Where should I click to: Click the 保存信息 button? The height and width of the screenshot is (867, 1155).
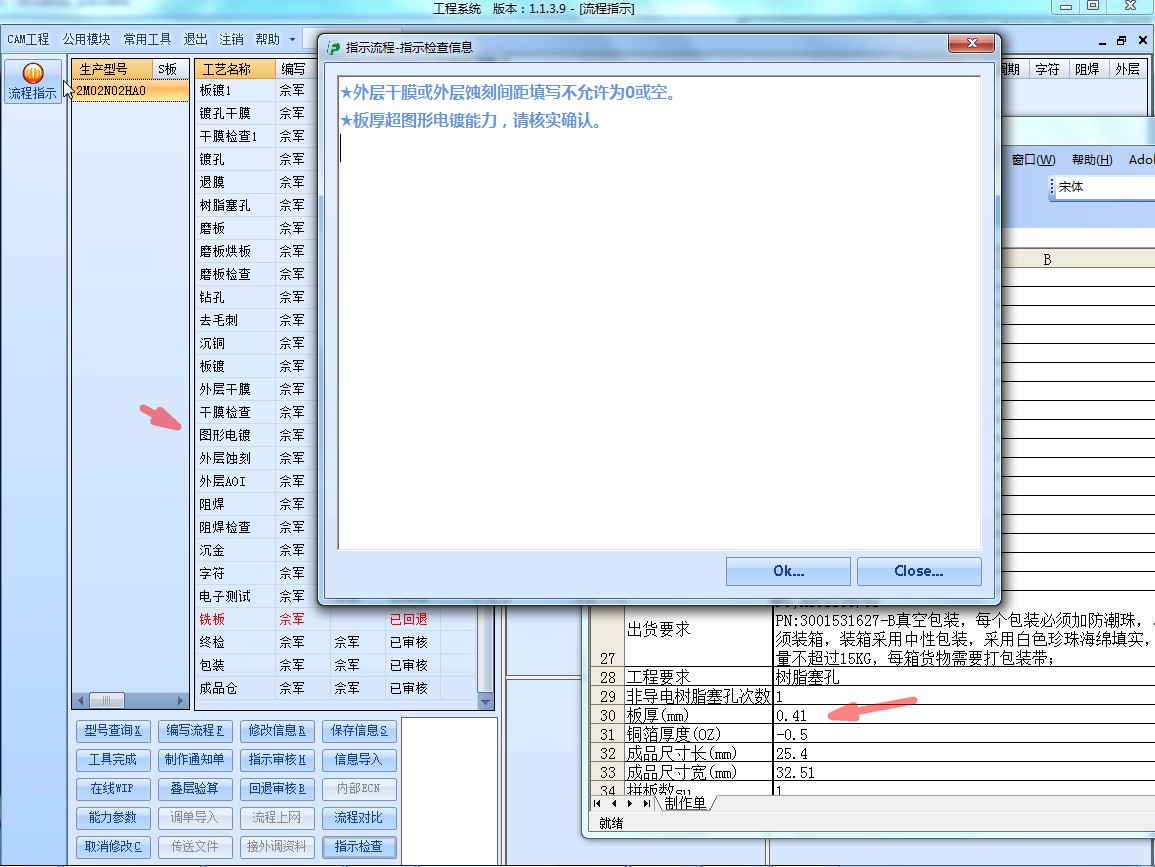coord(359,731)
